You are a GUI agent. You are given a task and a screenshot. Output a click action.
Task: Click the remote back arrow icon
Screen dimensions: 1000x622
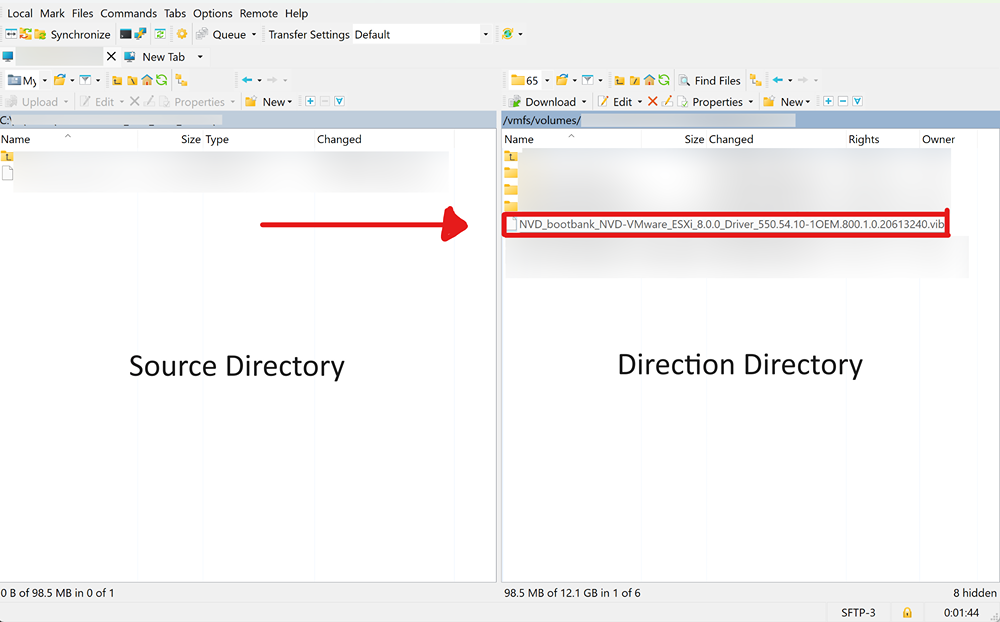778,80
